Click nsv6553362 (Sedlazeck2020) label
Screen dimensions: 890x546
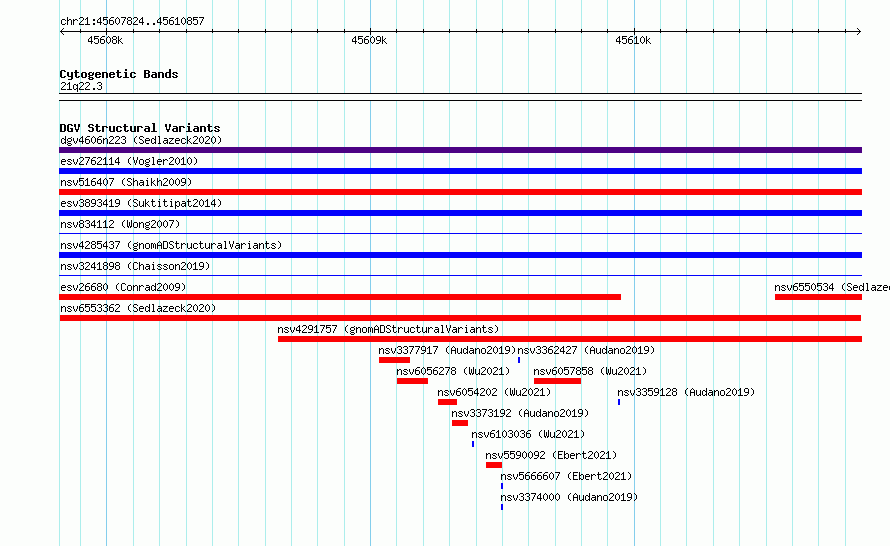pyautogui.click(x=138, y=308)
